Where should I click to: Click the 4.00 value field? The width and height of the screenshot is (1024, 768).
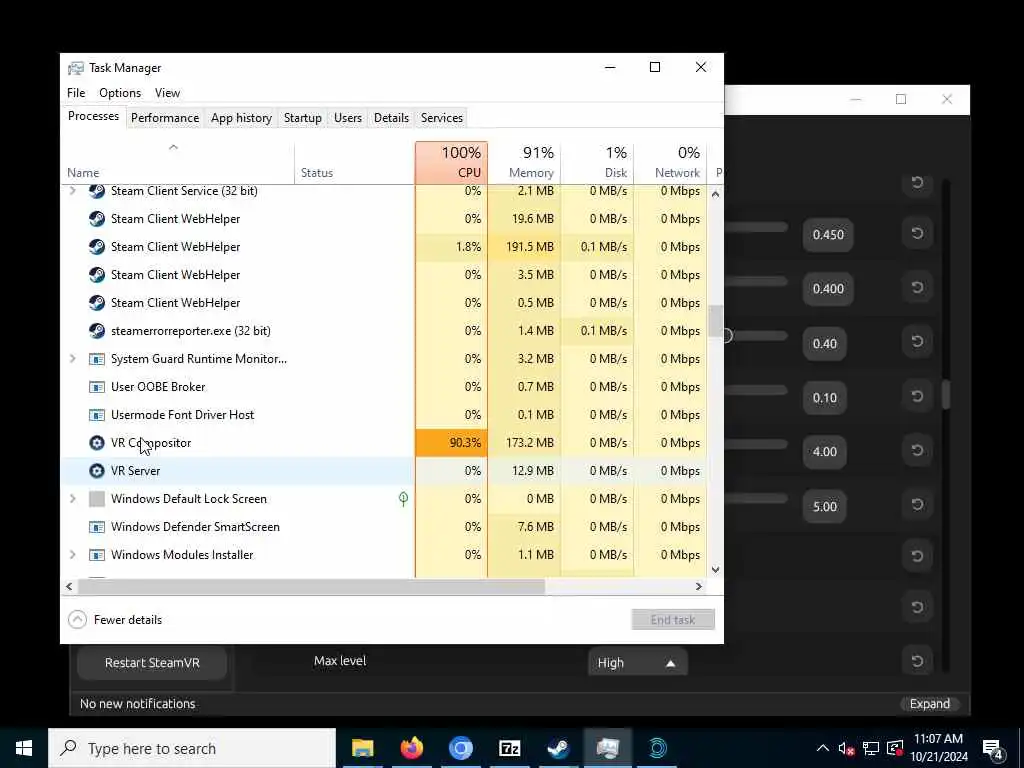click(x=825, y=452)
